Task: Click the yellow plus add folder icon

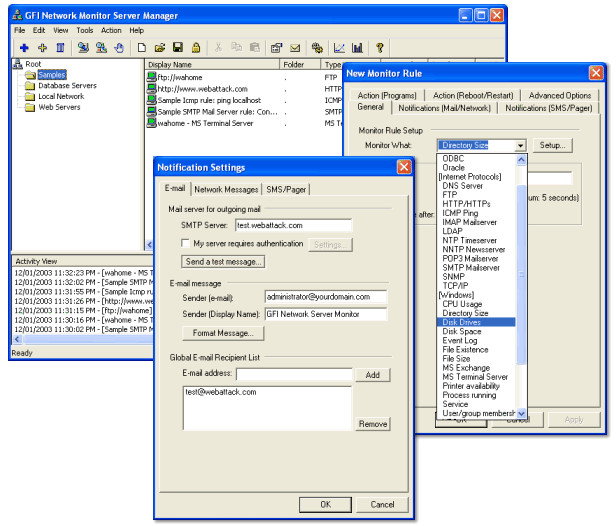Action: [42, 48]
